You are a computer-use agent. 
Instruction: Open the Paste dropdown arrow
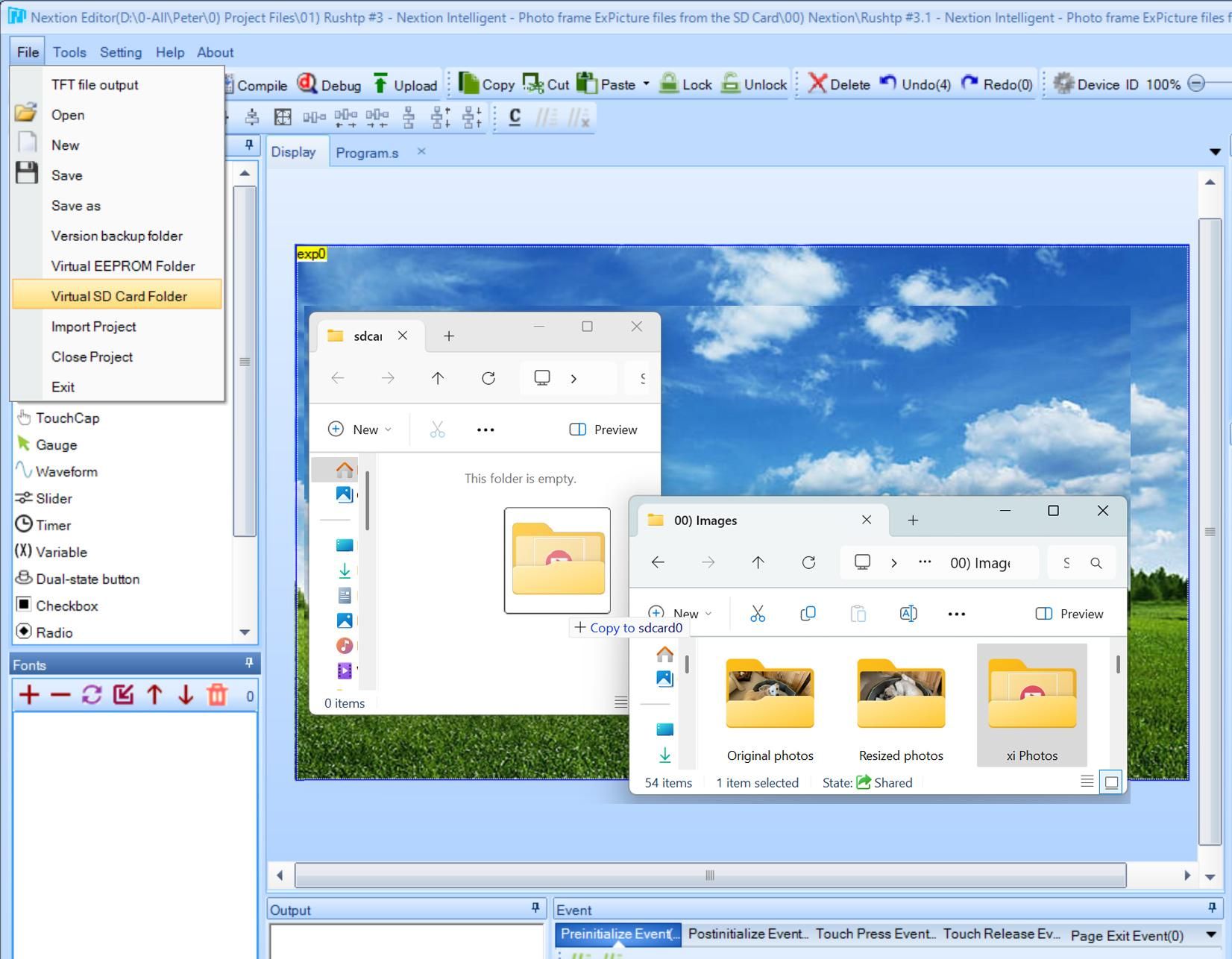tap(647, 84)
